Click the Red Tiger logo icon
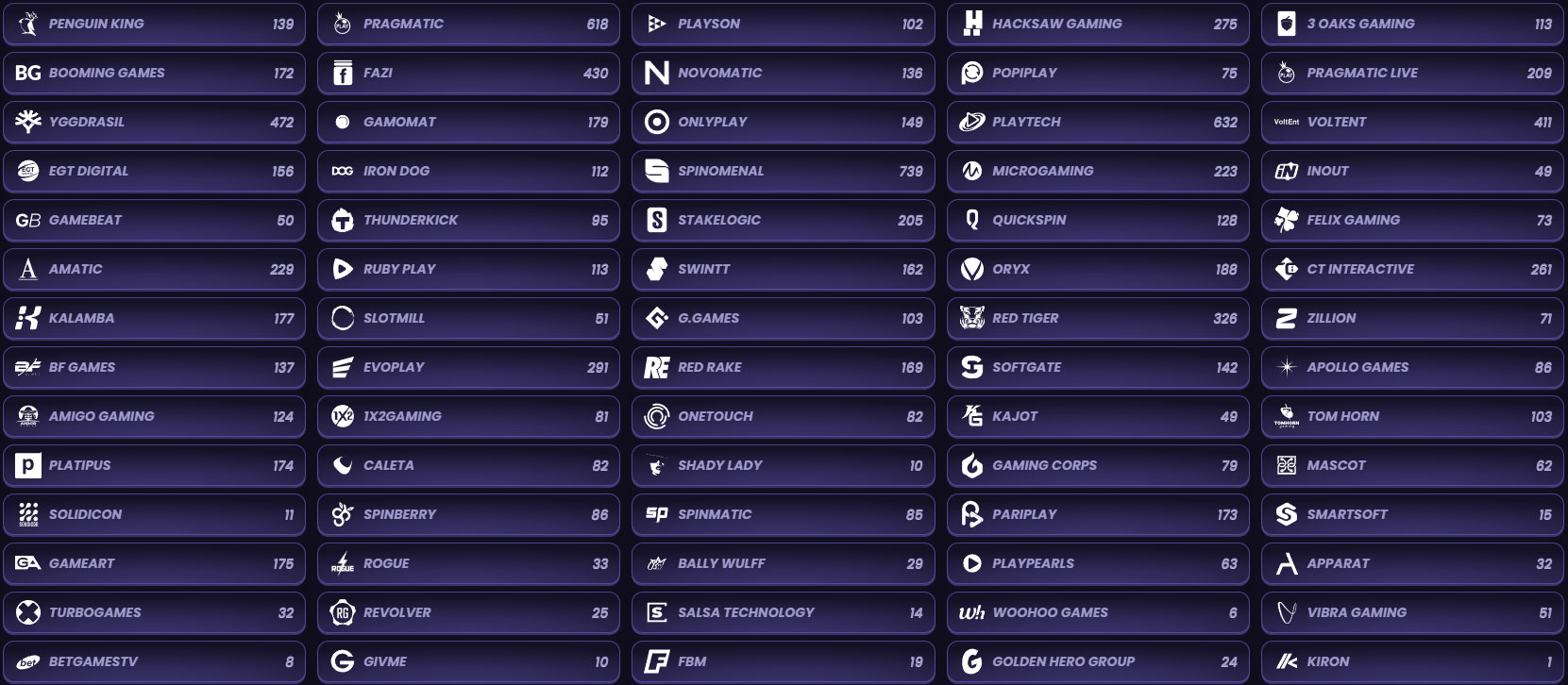The image size is (1568, 685). click(x=972, y=318)
